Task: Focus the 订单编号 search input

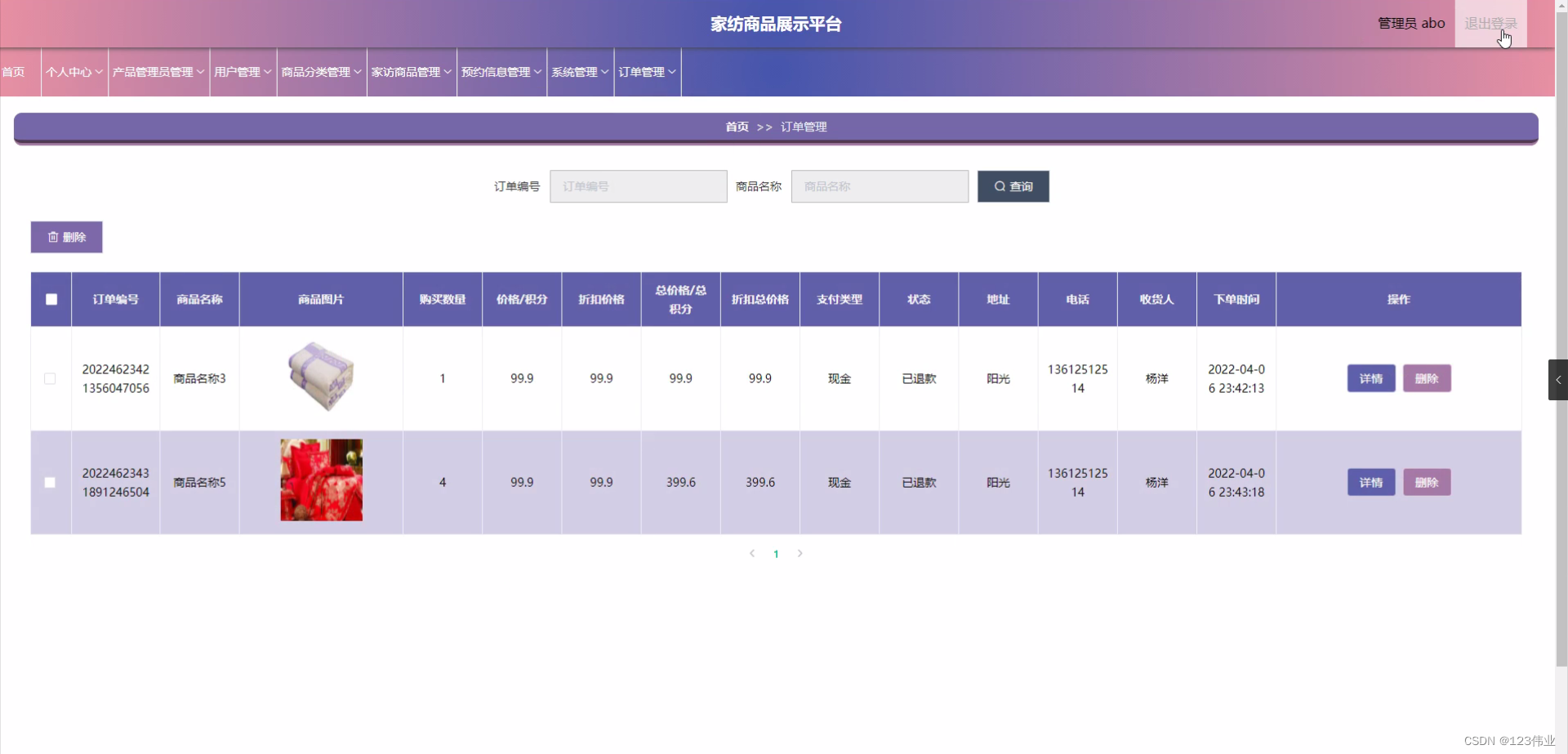Action: (x=638, y=186)
